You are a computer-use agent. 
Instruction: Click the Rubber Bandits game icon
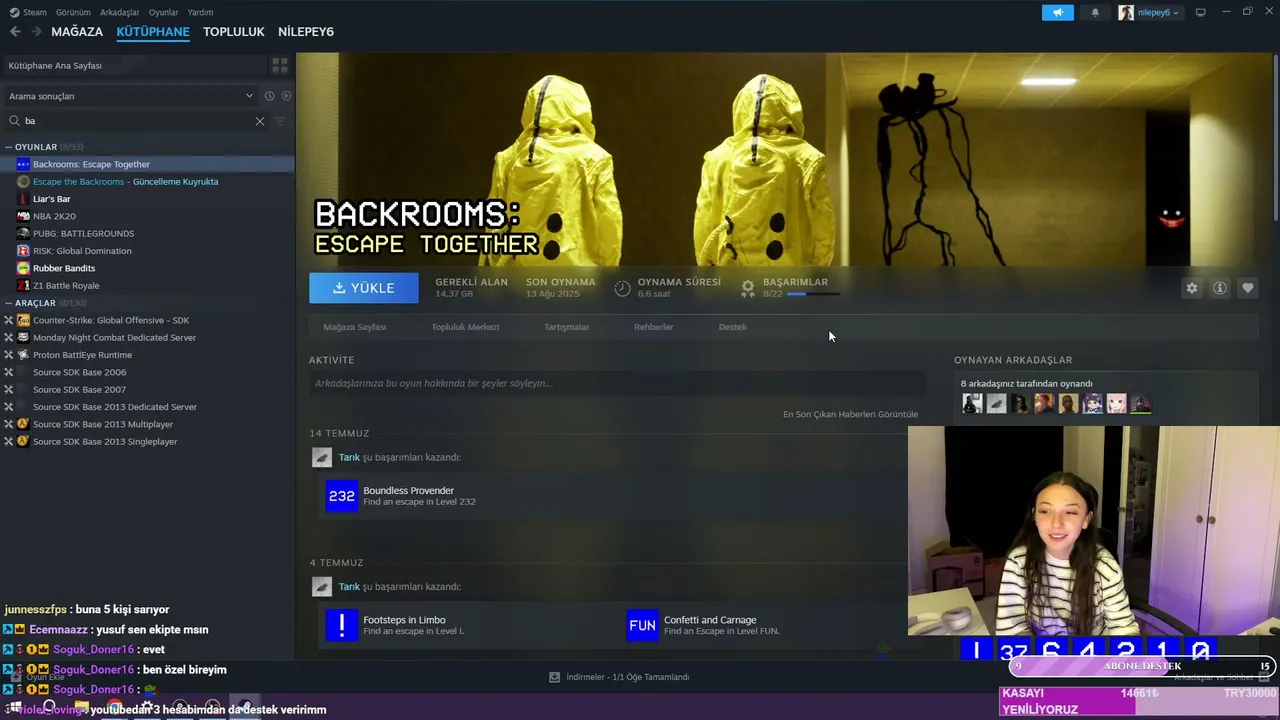(24, 268)
